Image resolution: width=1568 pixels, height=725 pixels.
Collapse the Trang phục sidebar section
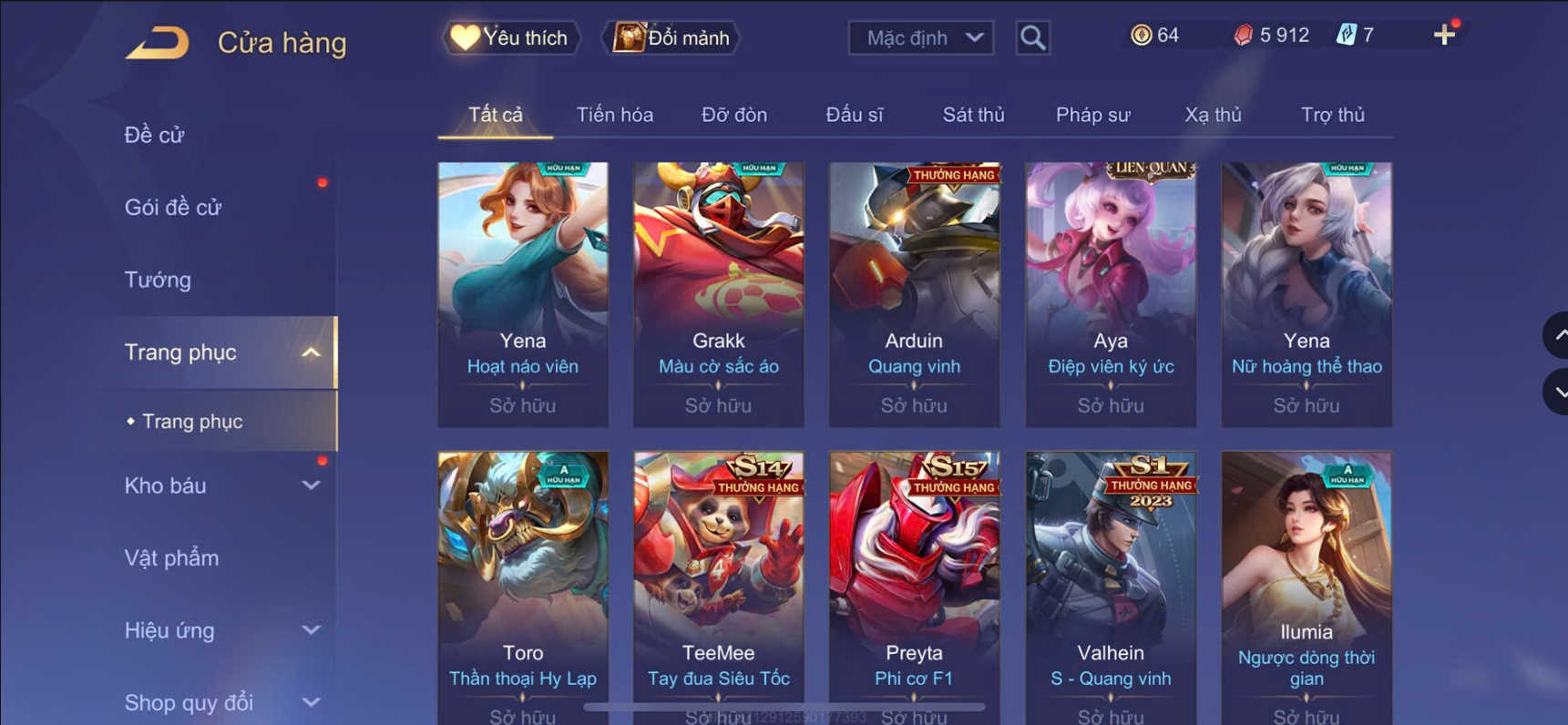click(310, 352)
